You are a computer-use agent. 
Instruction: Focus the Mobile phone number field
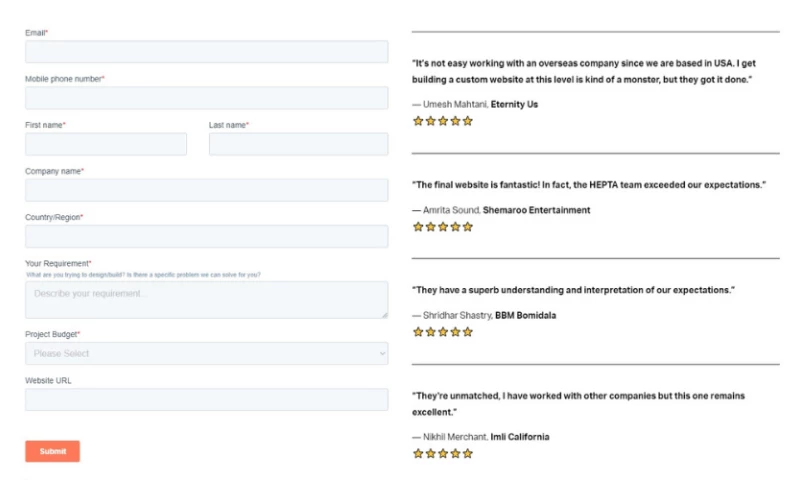point(206,98)
